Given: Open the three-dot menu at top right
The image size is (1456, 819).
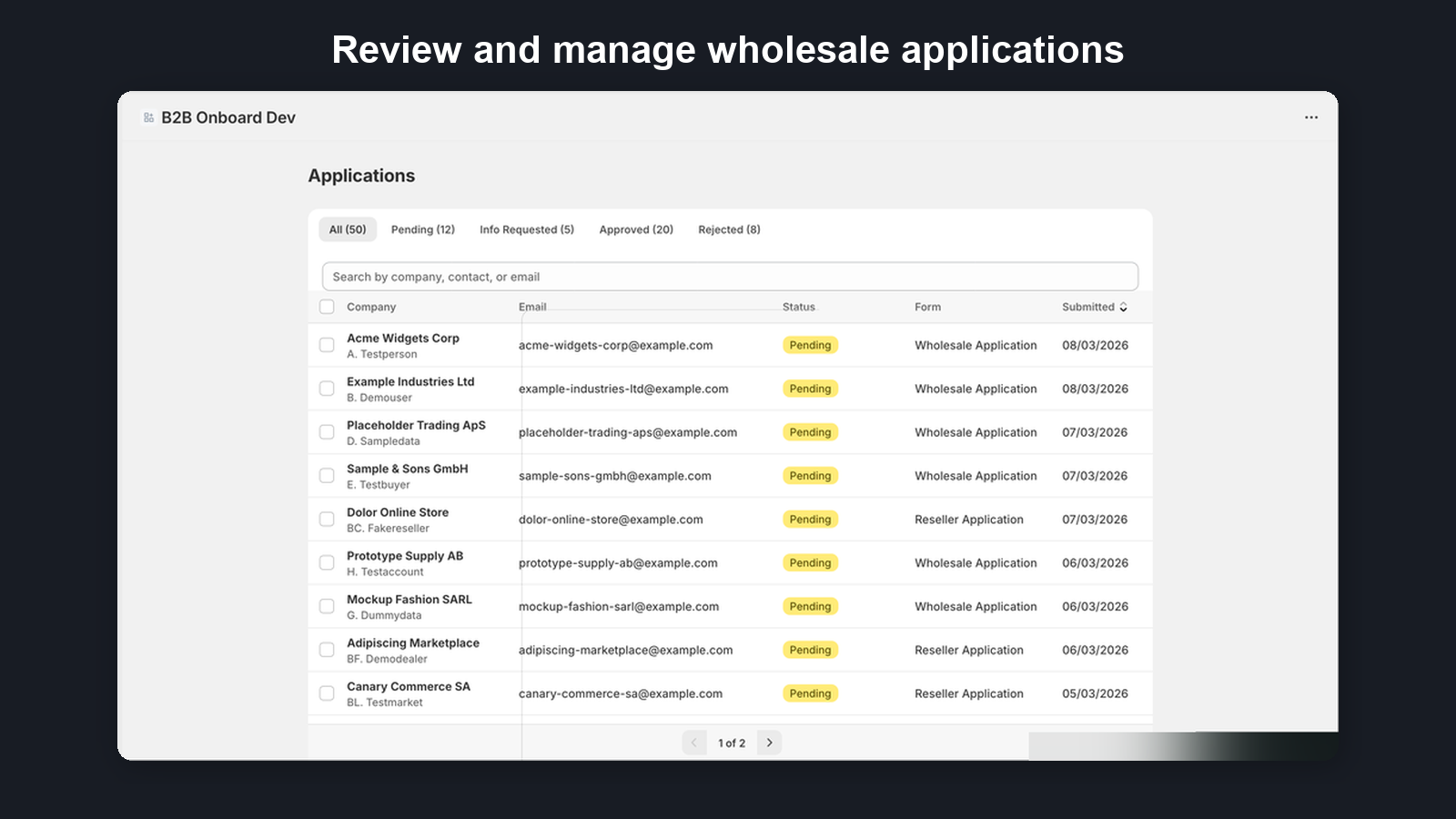Looking at the screenshot, I should 1310,116.
